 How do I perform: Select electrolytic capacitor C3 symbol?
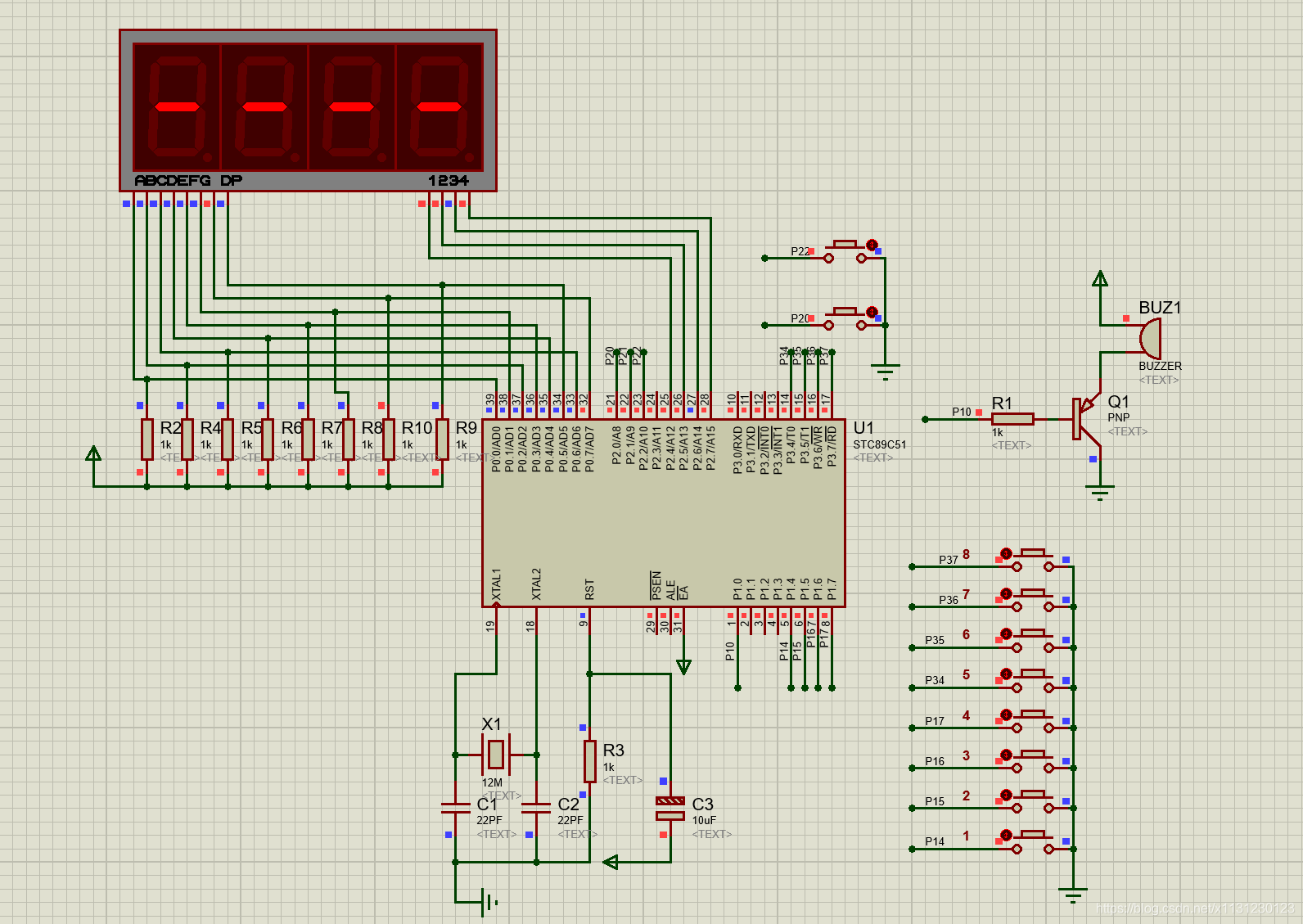[670, 809]
